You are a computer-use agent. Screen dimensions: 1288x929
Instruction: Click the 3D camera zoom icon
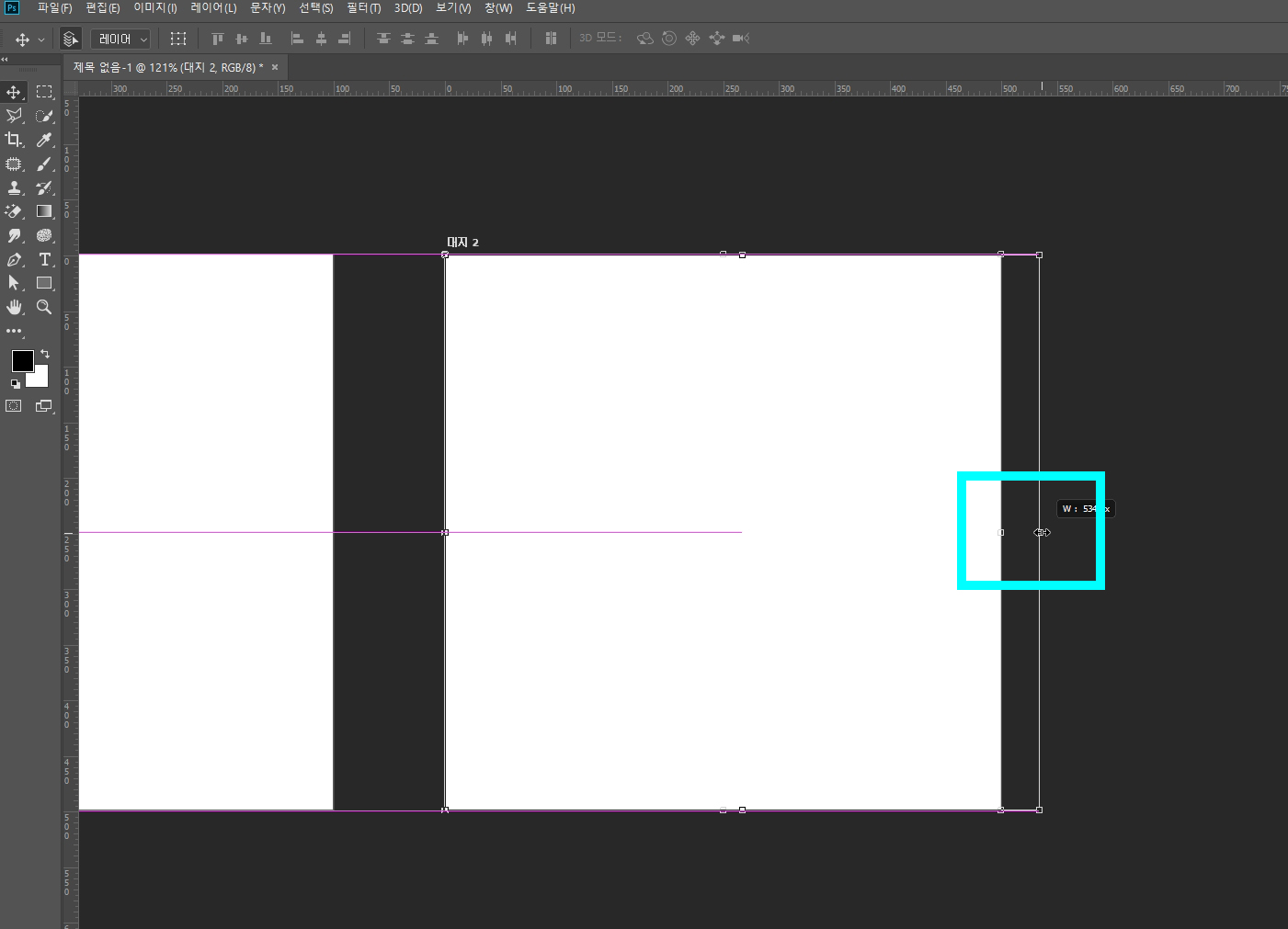741,39
